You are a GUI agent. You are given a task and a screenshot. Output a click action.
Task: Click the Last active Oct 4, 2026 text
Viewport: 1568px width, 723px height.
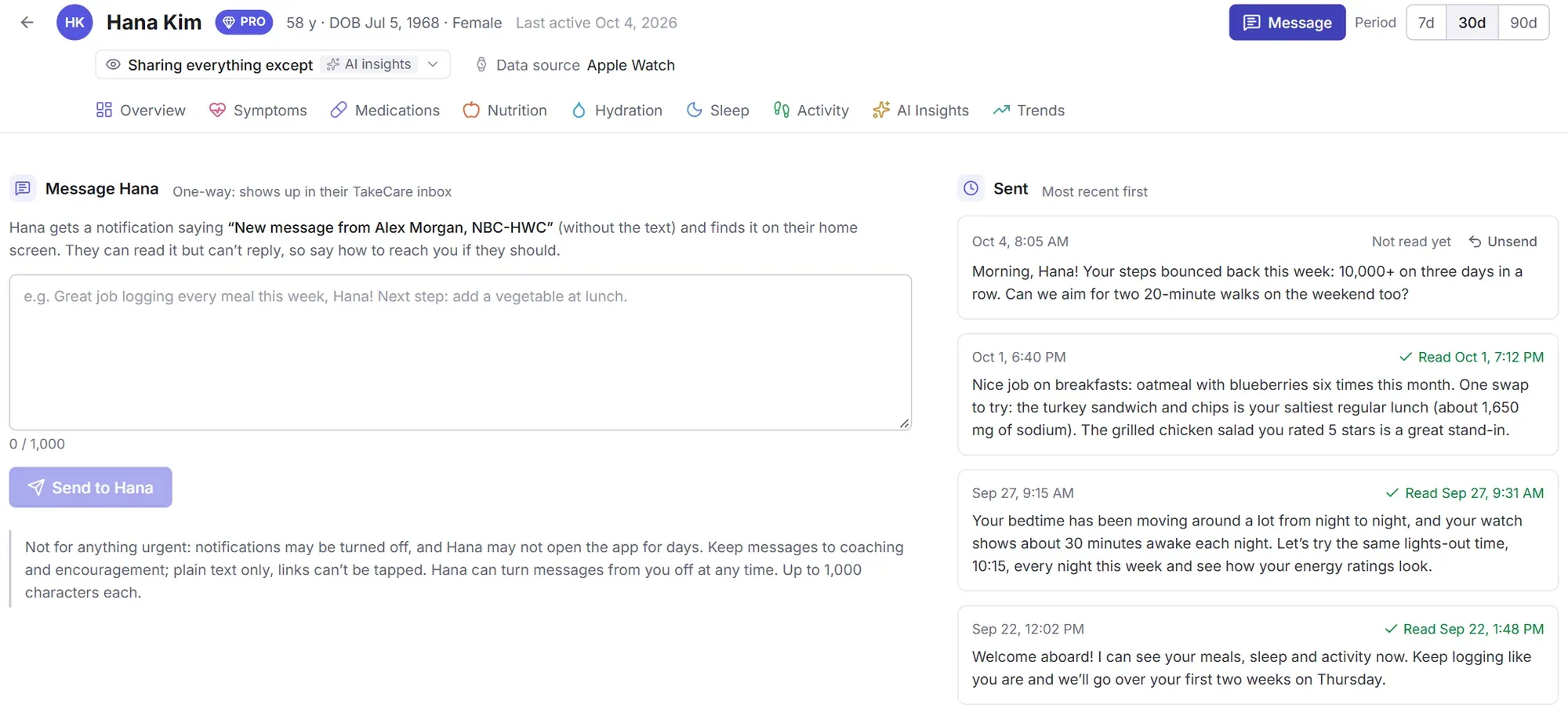596,23
